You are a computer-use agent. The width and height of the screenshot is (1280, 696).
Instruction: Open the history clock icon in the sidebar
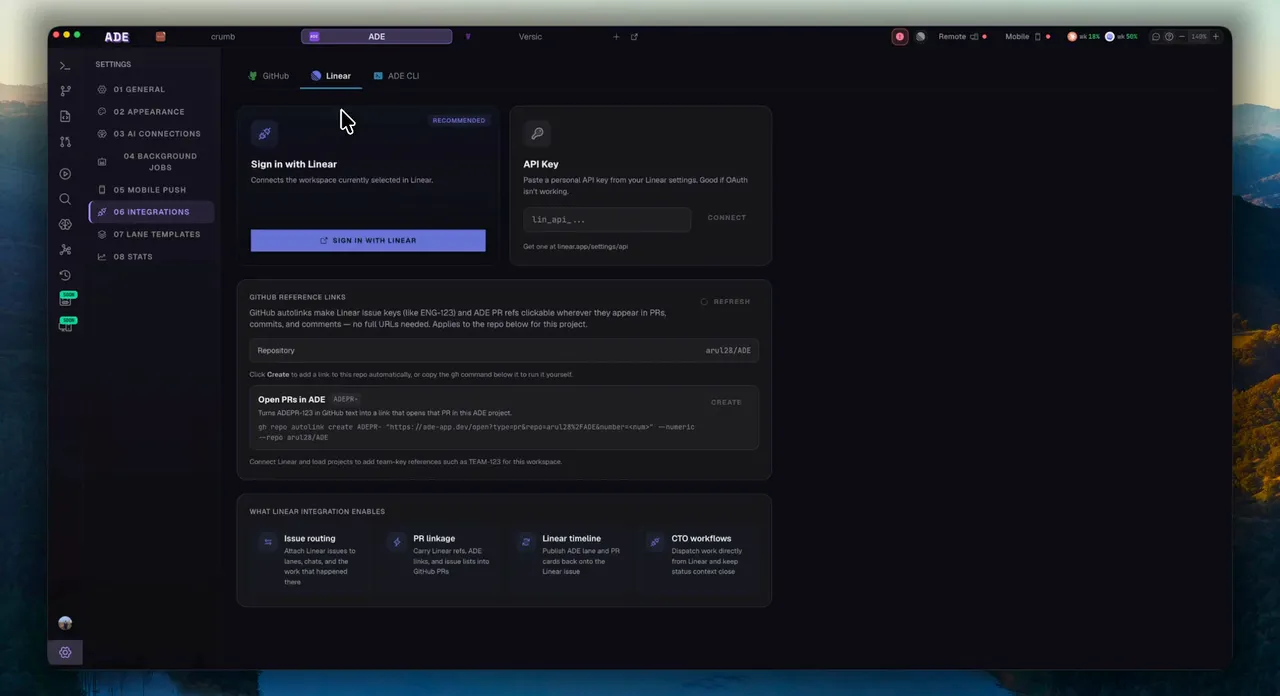[65, 275]
